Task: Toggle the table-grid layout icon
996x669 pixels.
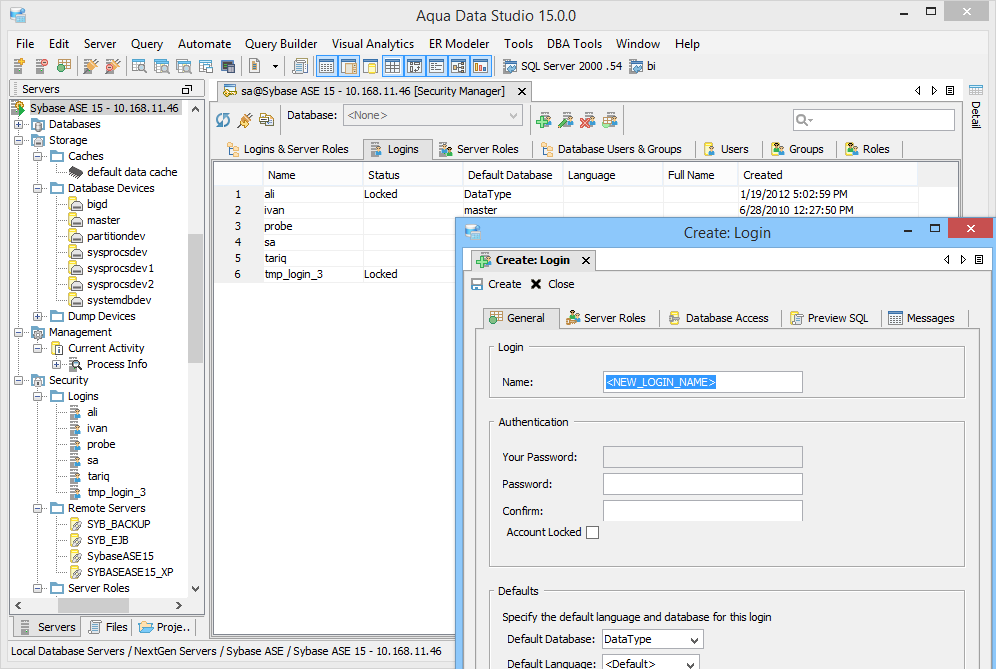Action: (x=393, y=66)
